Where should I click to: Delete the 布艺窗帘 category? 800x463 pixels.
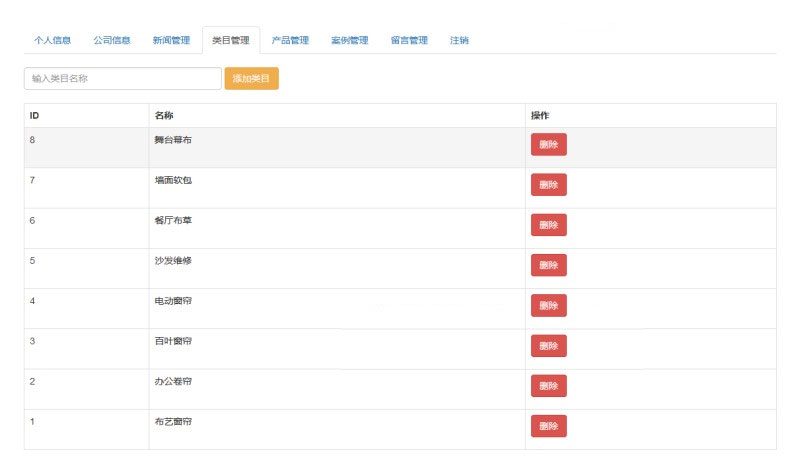(x=548, y=426)
